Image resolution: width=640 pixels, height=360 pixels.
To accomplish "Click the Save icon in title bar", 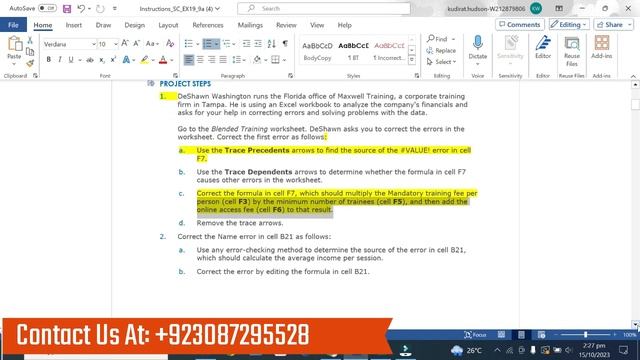I will click(x=67, y=9).
